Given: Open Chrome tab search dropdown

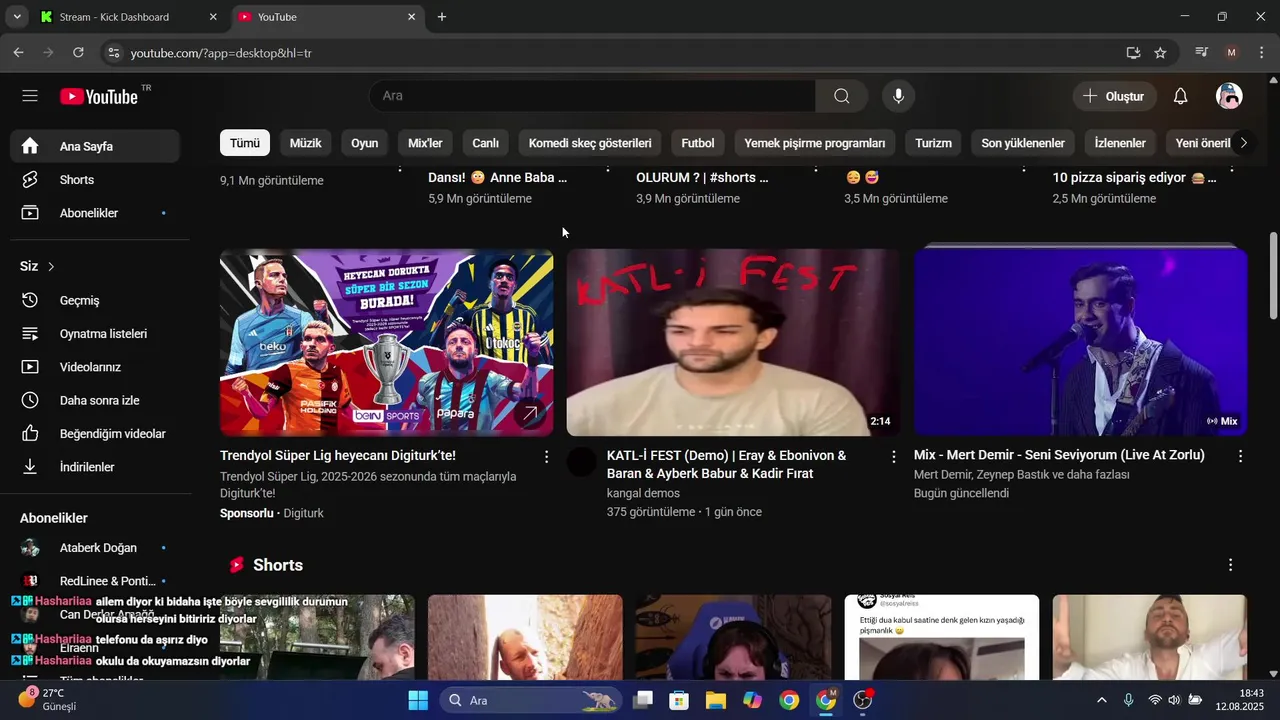Looking at the screenshot, I should click(17, 17).
